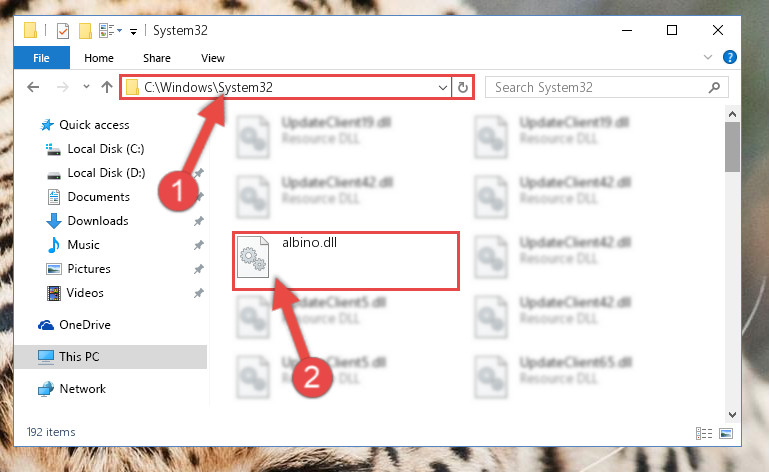Open the Recent locations dropdown arrow
This screenshot has width=769, height=472.
click(86, 87)
